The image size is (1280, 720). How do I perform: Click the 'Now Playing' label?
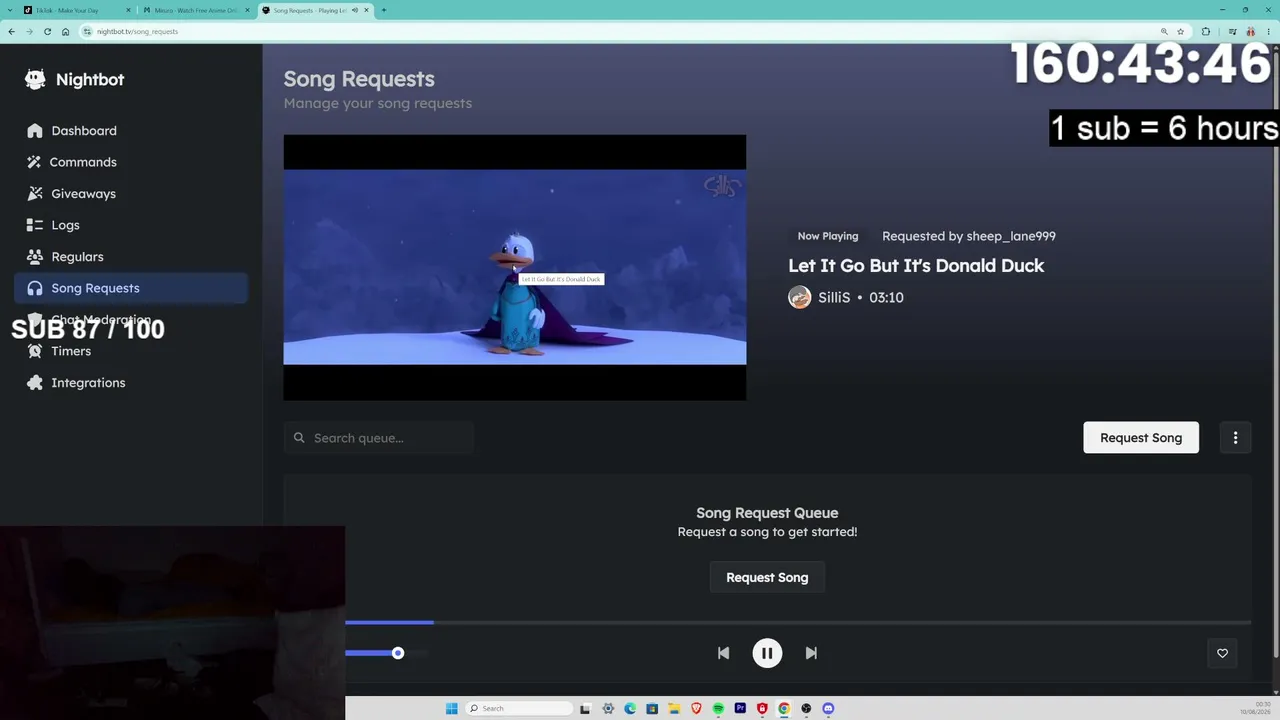click(x=828, y=236)
